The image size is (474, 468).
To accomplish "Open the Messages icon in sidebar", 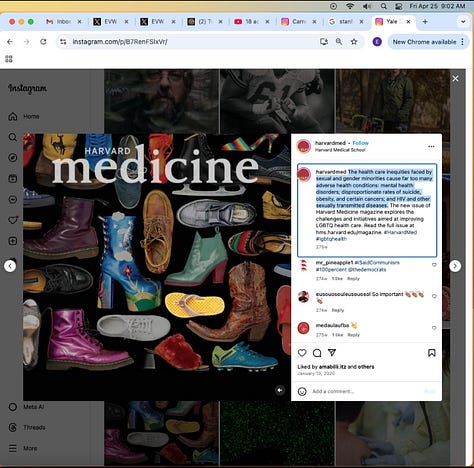I will pyautogui.click(x=13, y=199).
